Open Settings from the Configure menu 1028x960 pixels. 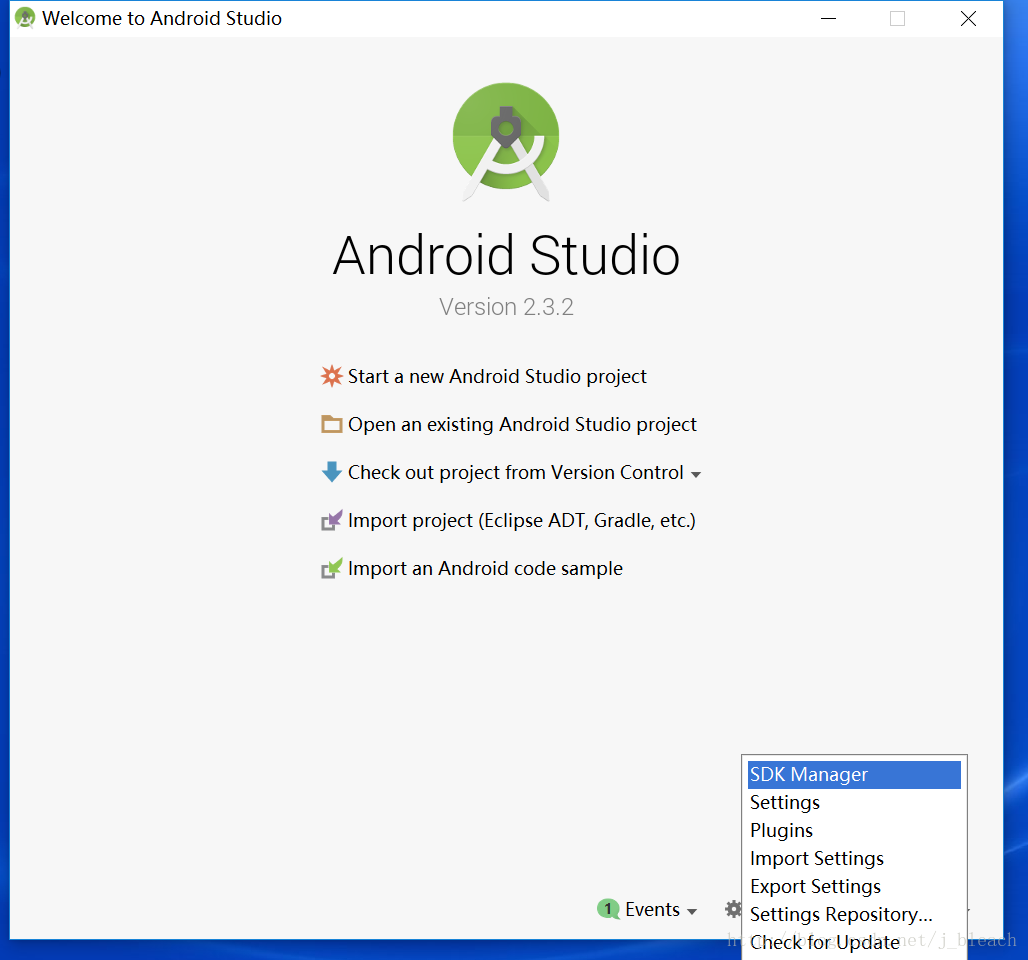click(x=854, y=803)
